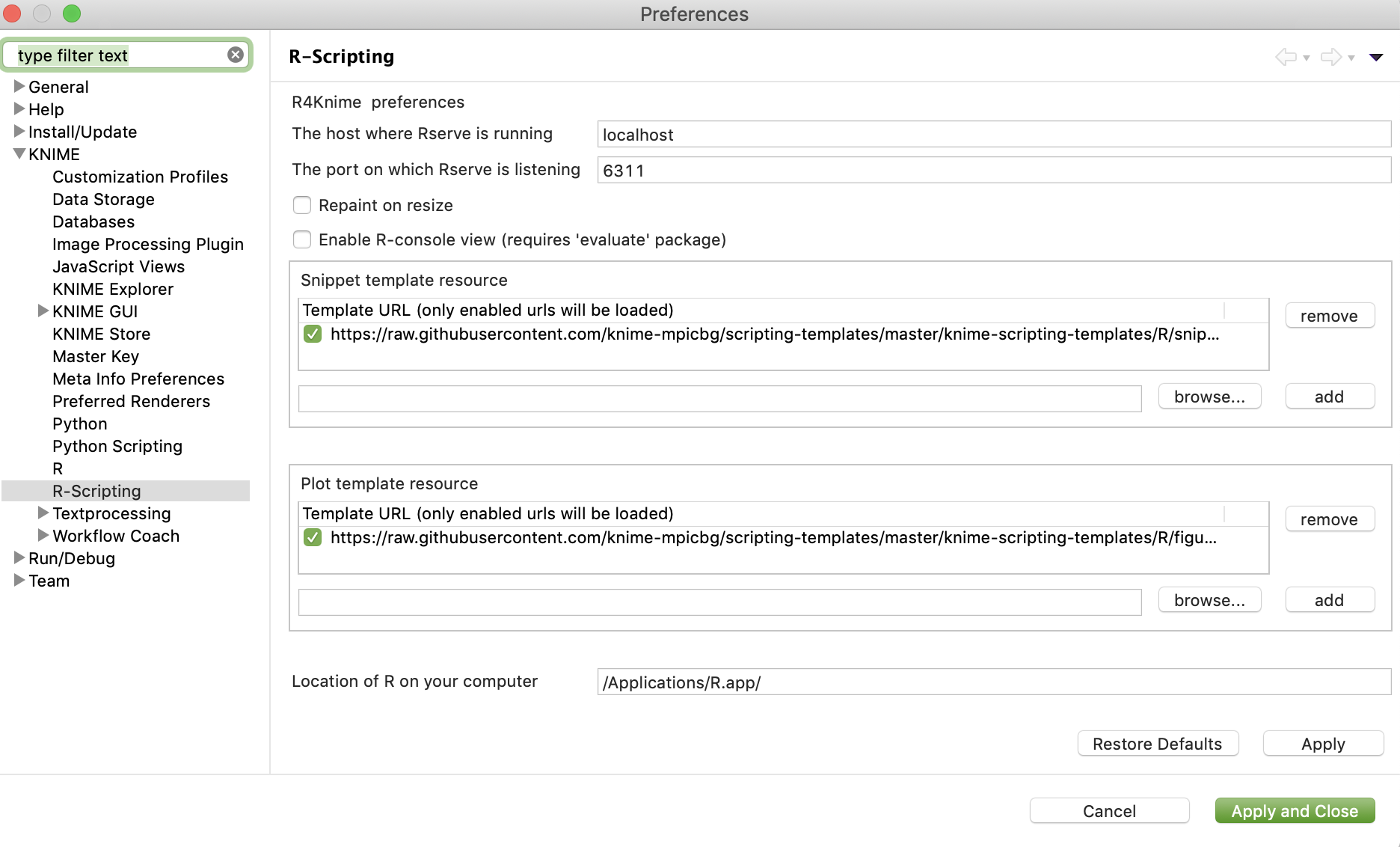Select Customization Profiles preference page

point(140,177)
